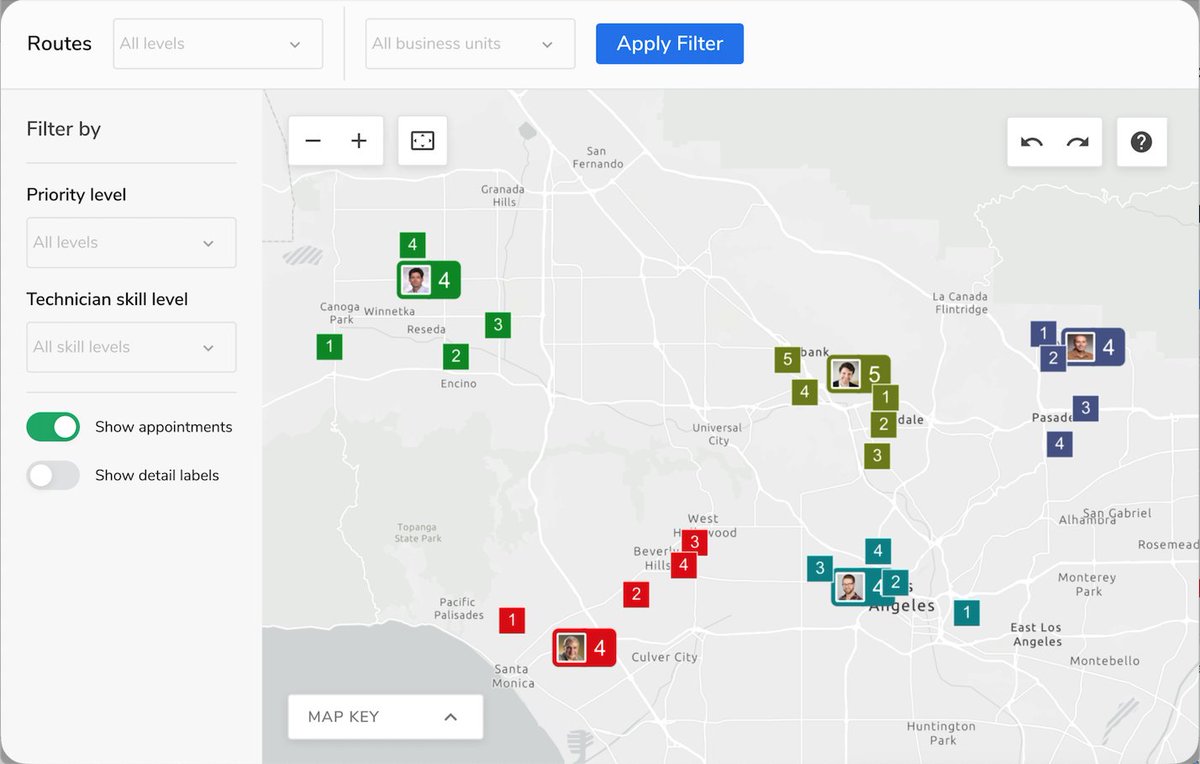Open Technician skill level dropdown
The height and width of the screenshot is (764, 1200).
point(131,347)
